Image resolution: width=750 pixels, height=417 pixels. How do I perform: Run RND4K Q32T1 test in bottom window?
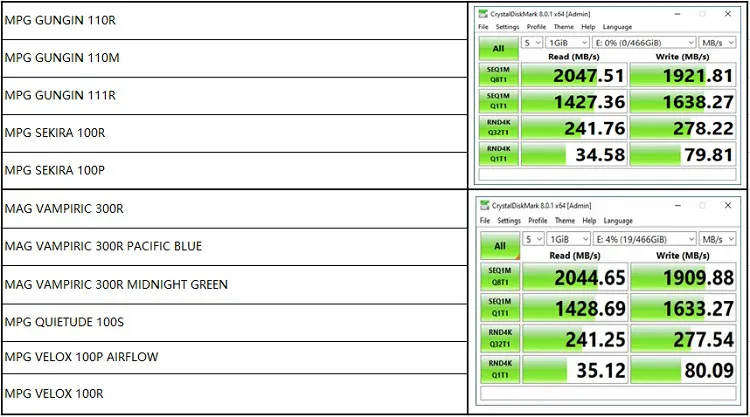tap(500, 338)
